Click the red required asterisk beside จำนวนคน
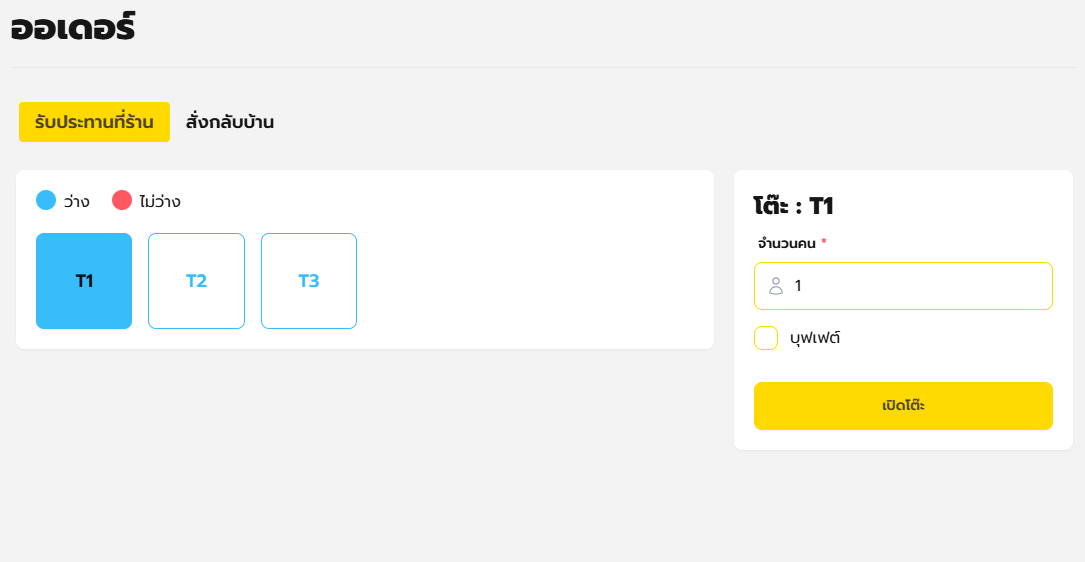The width and height of the screenshot is (1085, 562). coord(824,242)
